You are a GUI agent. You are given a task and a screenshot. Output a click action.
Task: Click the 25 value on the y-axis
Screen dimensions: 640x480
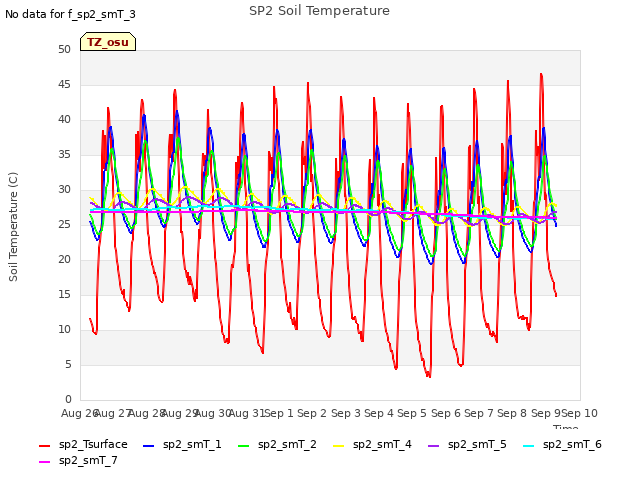(x=64, y=224)
